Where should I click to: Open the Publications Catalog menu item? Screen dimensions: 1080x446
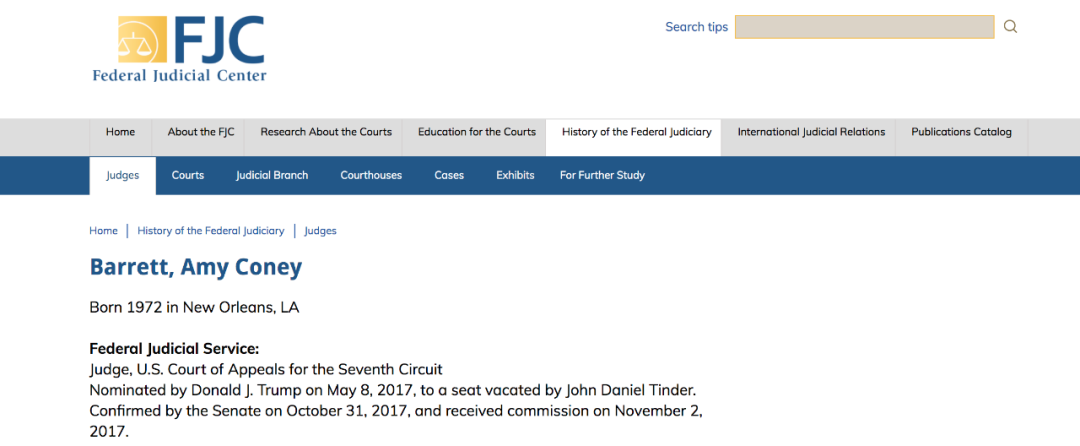click(x=962, y=132)
